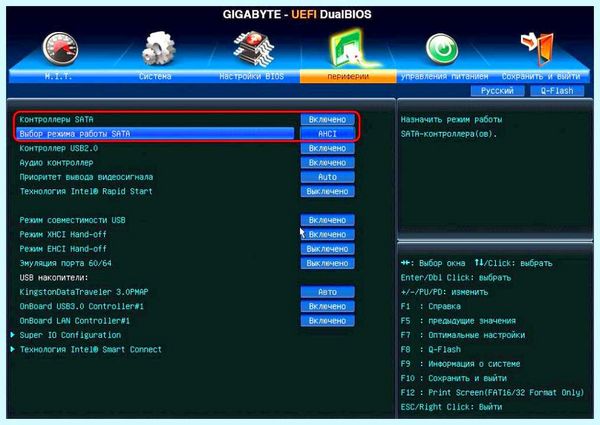Click F7 Оптимальные настройки line
The width and height of the screenshot is (600, 425).
click(463, 335)
